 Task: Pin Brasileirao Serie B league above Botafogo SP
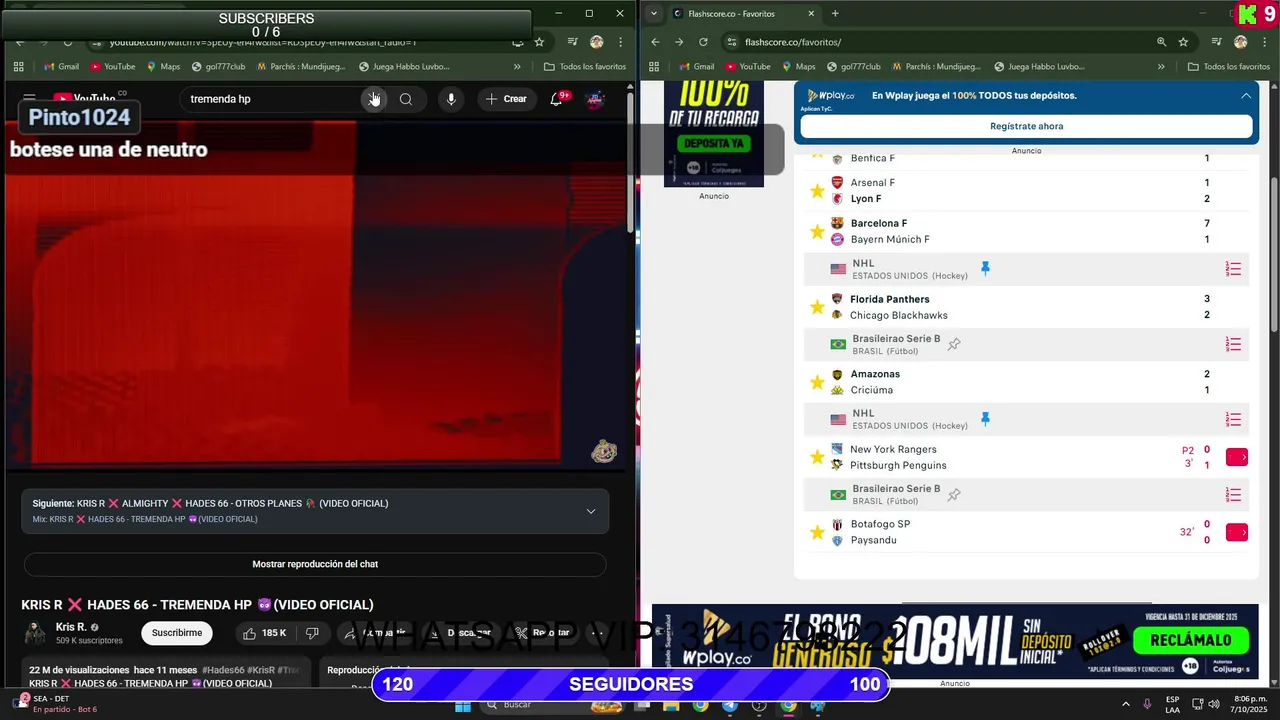coord(954,494)
